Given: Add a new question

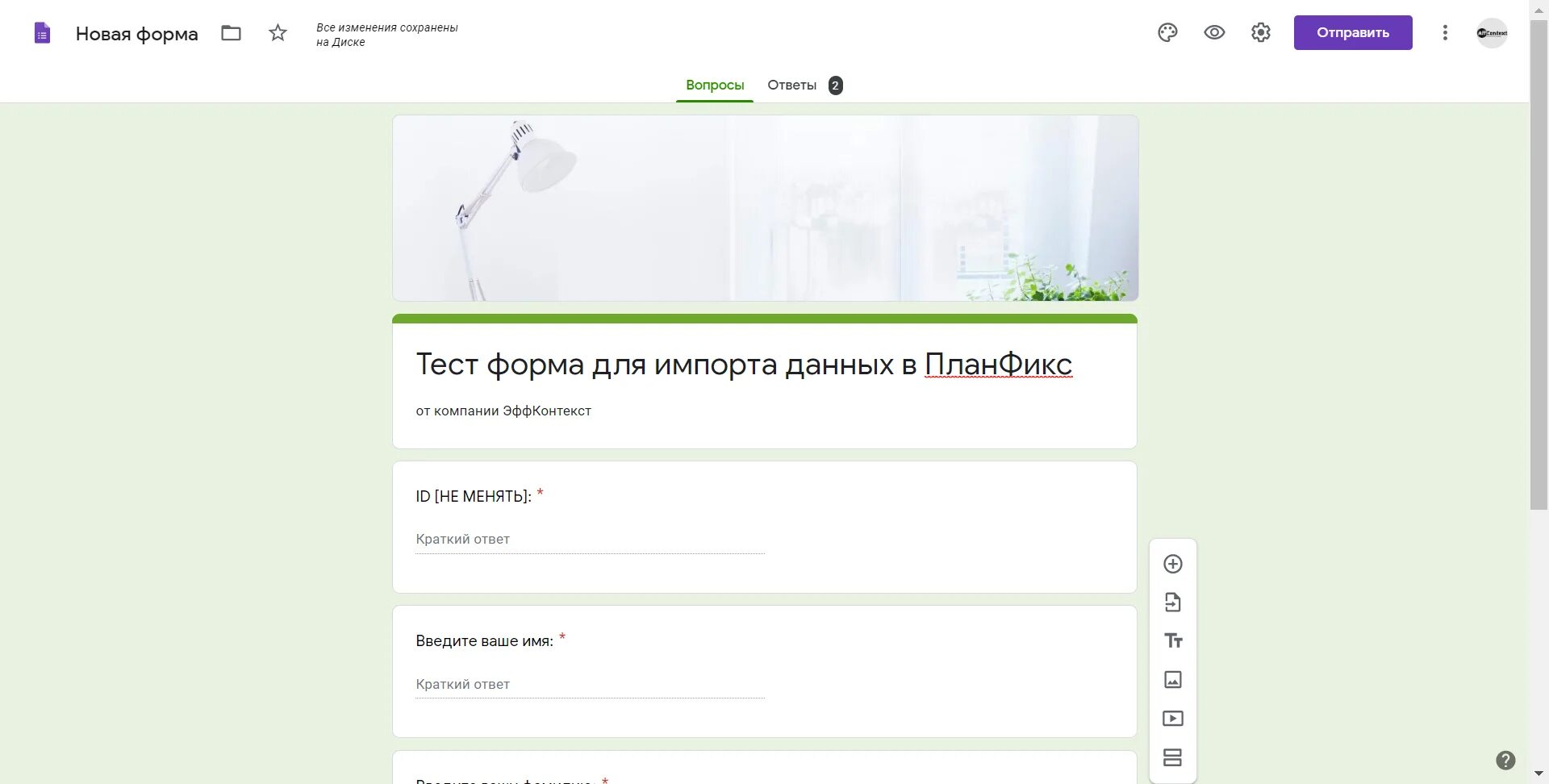Looking at the screenshot, I should 1173,564.
